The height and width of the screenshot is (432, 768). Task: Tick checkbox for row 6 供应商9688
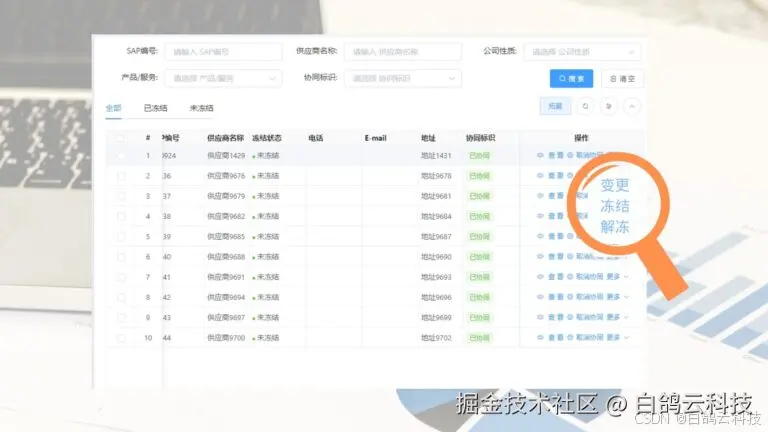121,257
